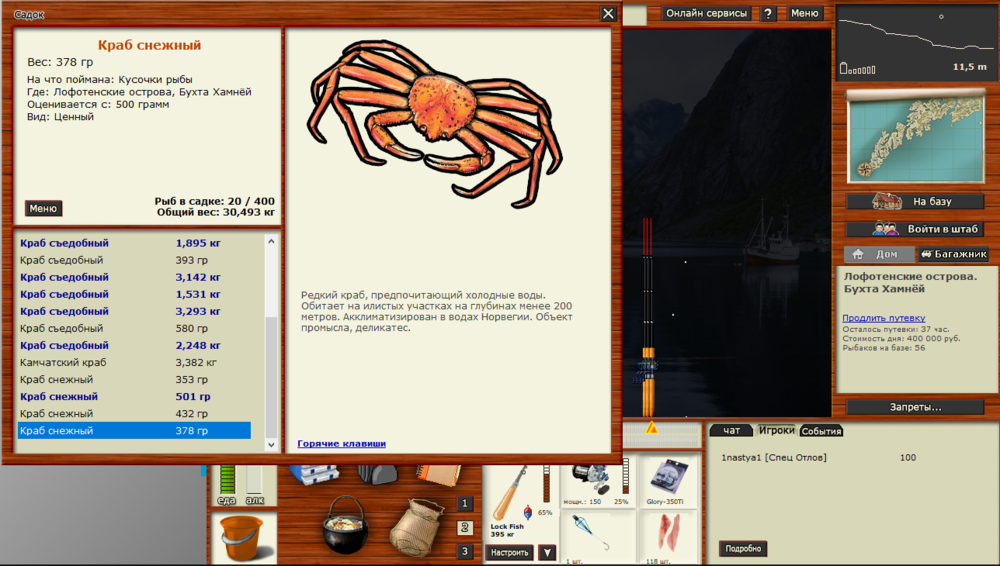The height and width of the screenshot is (566, 1000).
Task: Open the Горячие клавиши link
Action: point(341,443)
